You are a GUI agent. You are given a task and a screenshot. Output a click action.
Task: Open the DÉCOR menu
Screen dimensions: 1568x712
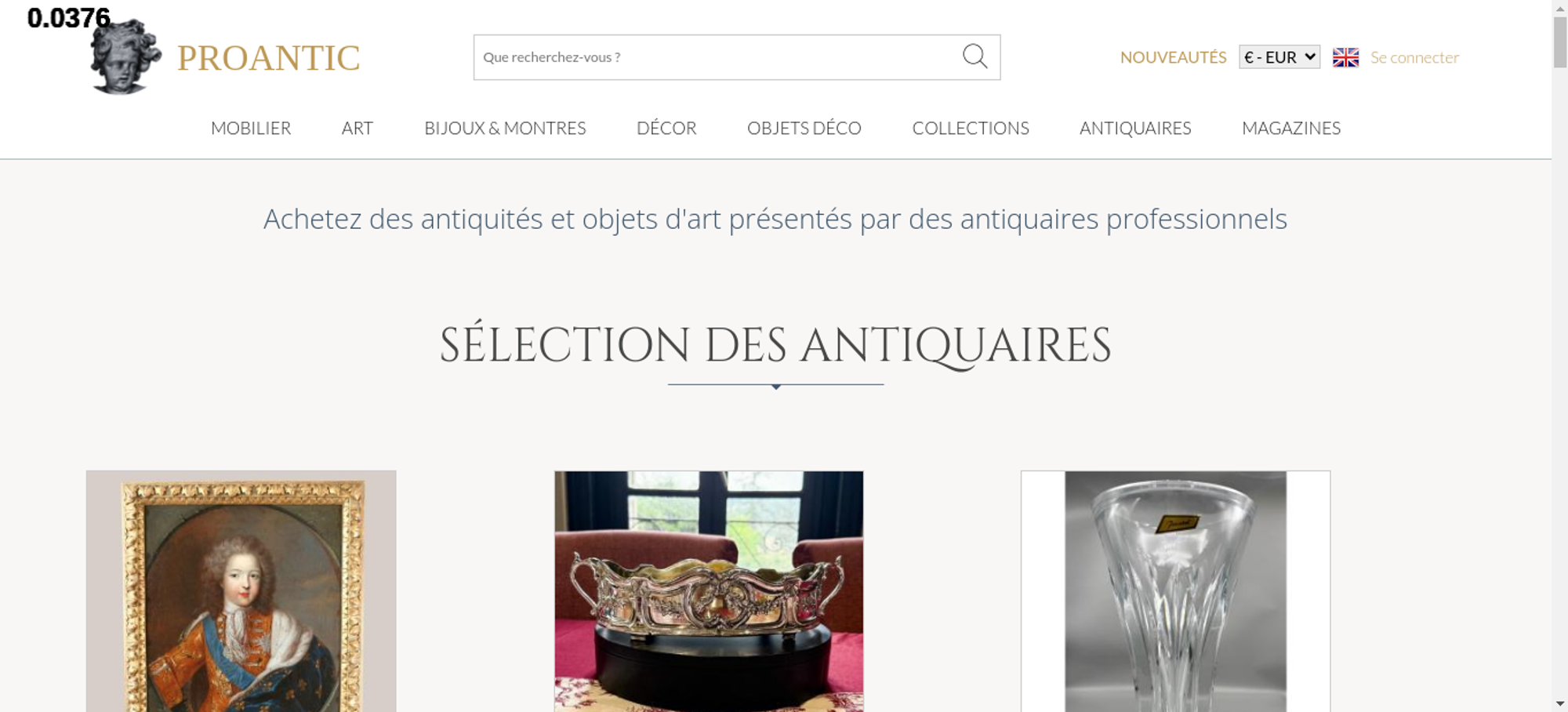(666, 129)
